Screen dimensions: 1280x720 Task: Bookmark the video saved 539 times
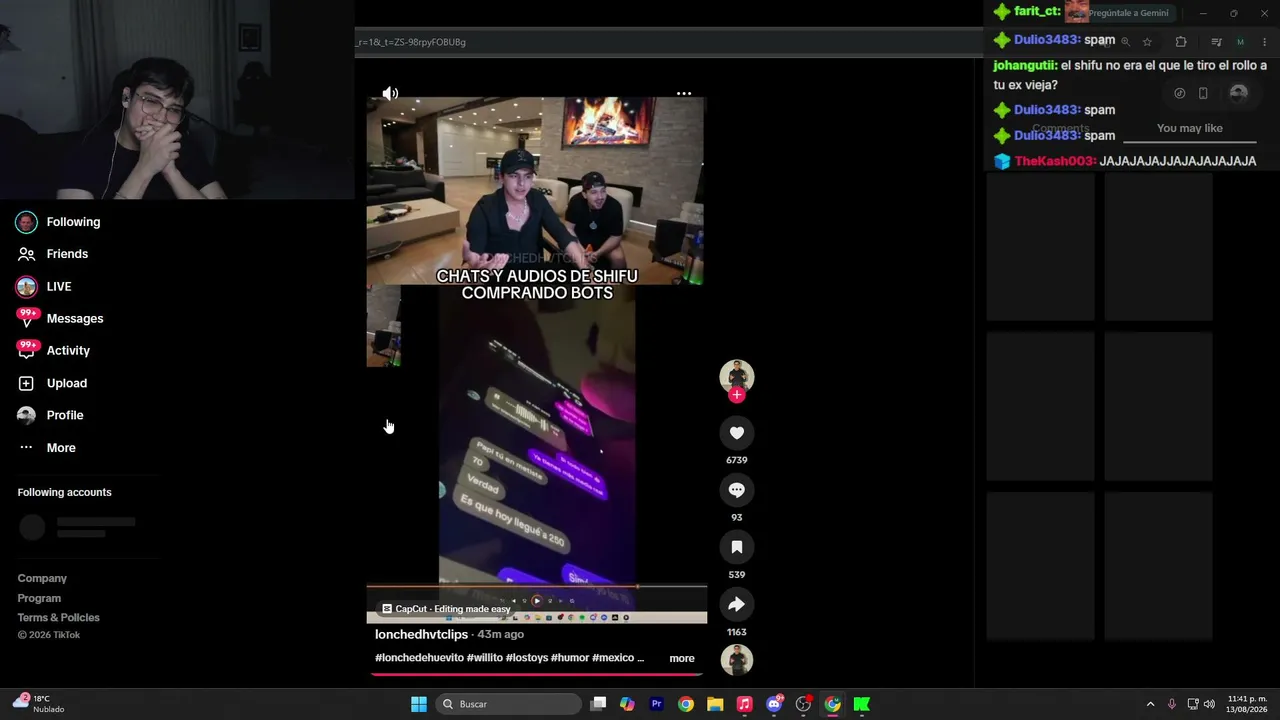click(x=737, y=547)
